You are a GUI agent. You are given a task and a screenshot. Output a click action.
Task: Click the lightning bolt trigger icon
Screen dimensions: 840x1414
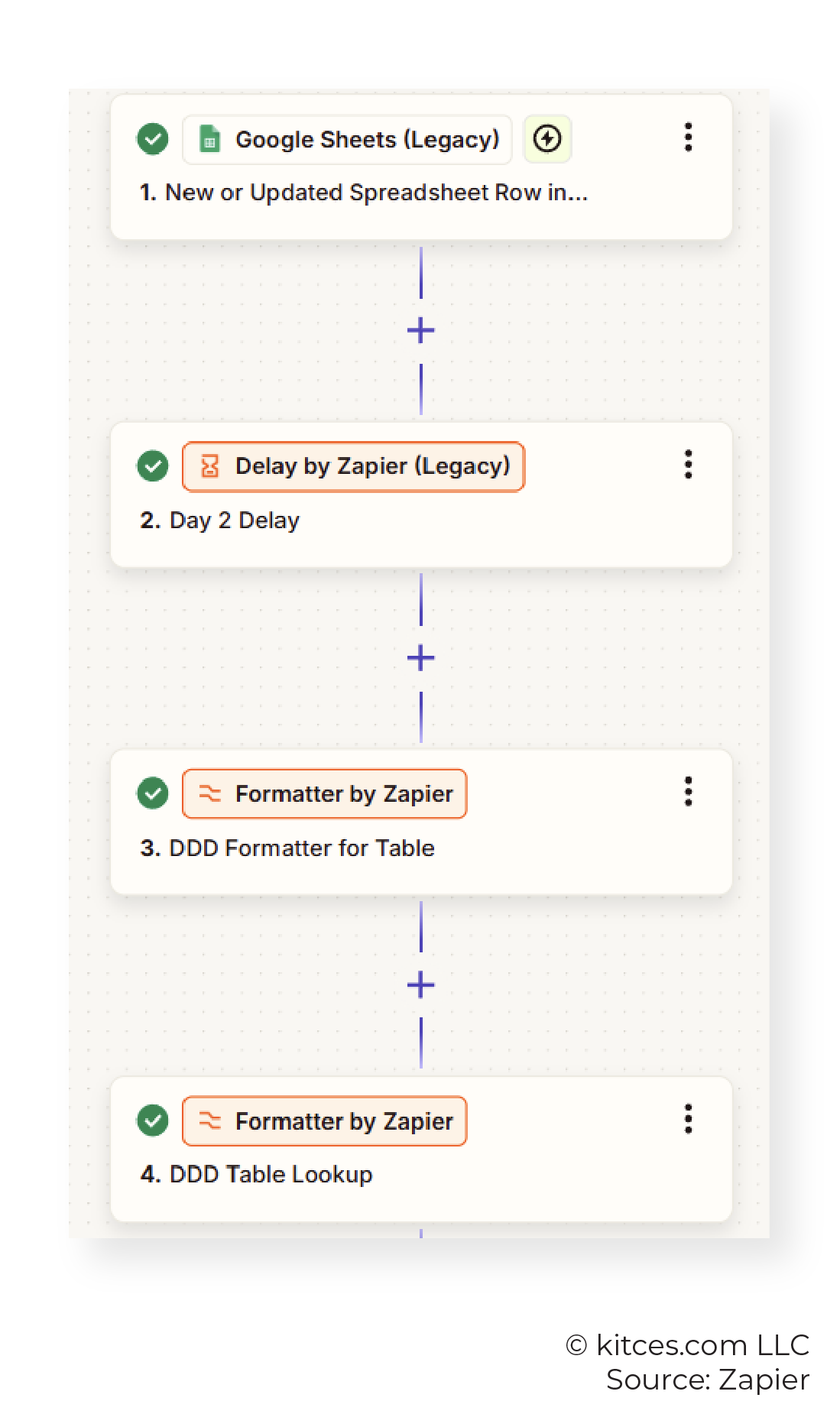[x=547, y=139]
